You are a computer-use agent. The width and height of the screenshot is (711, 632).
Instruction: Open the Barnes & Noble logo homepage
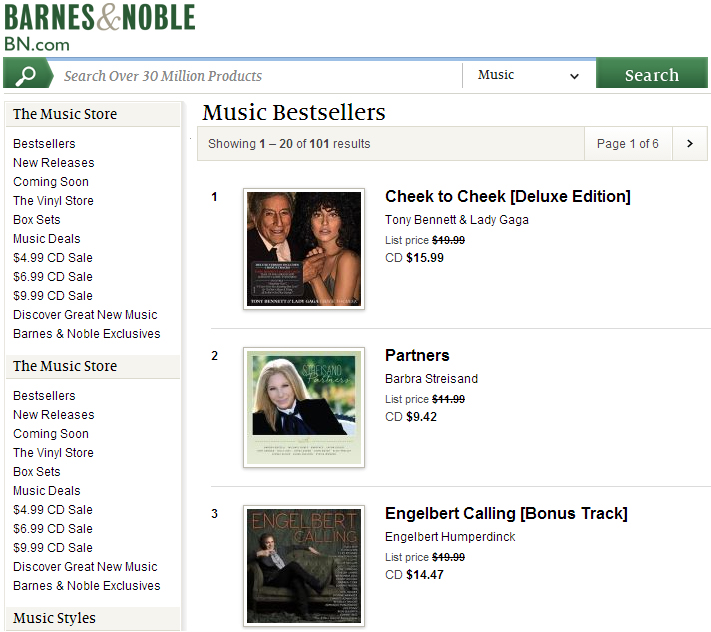(100, 27)
